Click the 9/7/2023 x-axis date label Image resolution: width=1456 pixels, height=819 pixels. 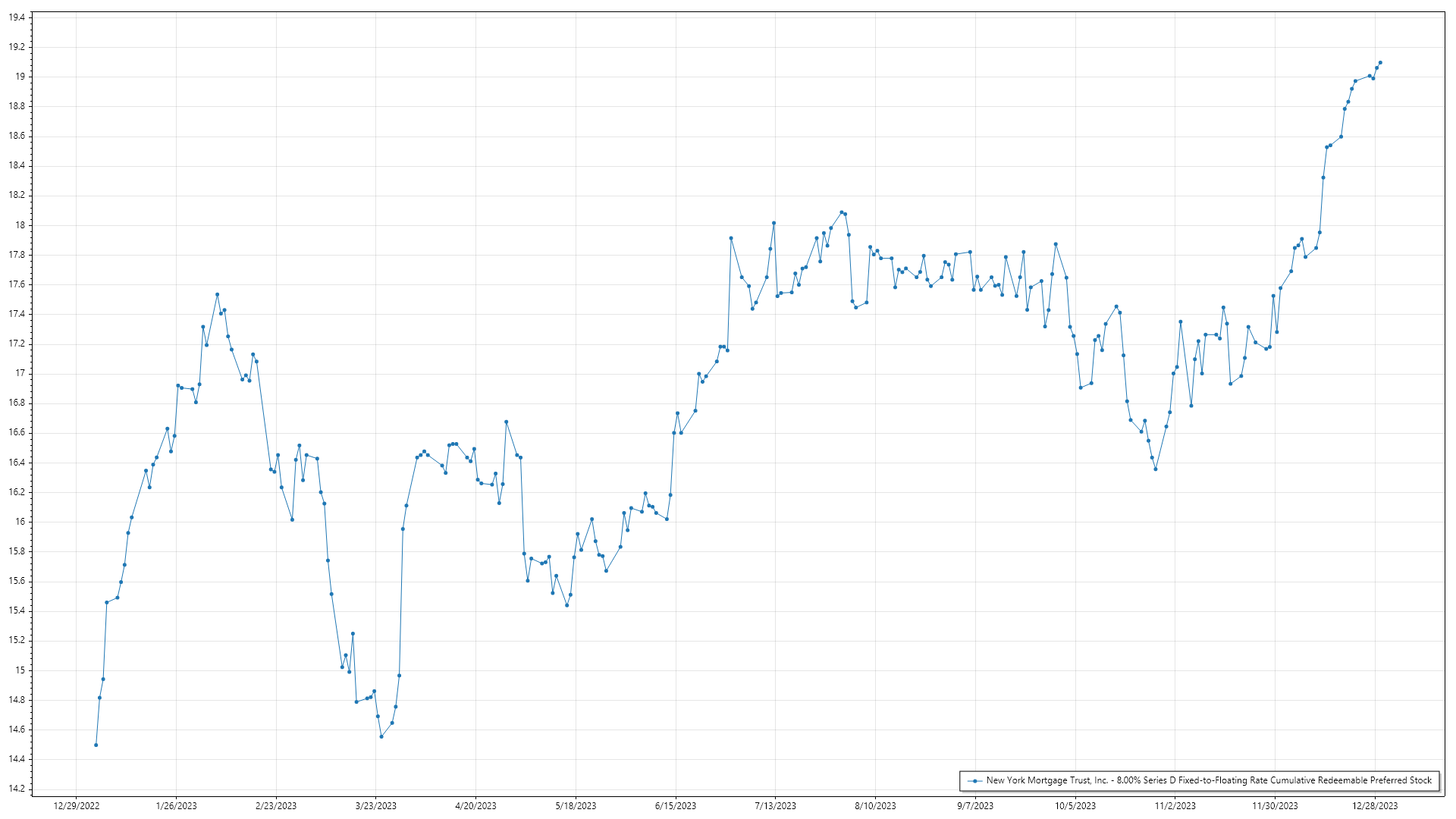coord(975,806)
